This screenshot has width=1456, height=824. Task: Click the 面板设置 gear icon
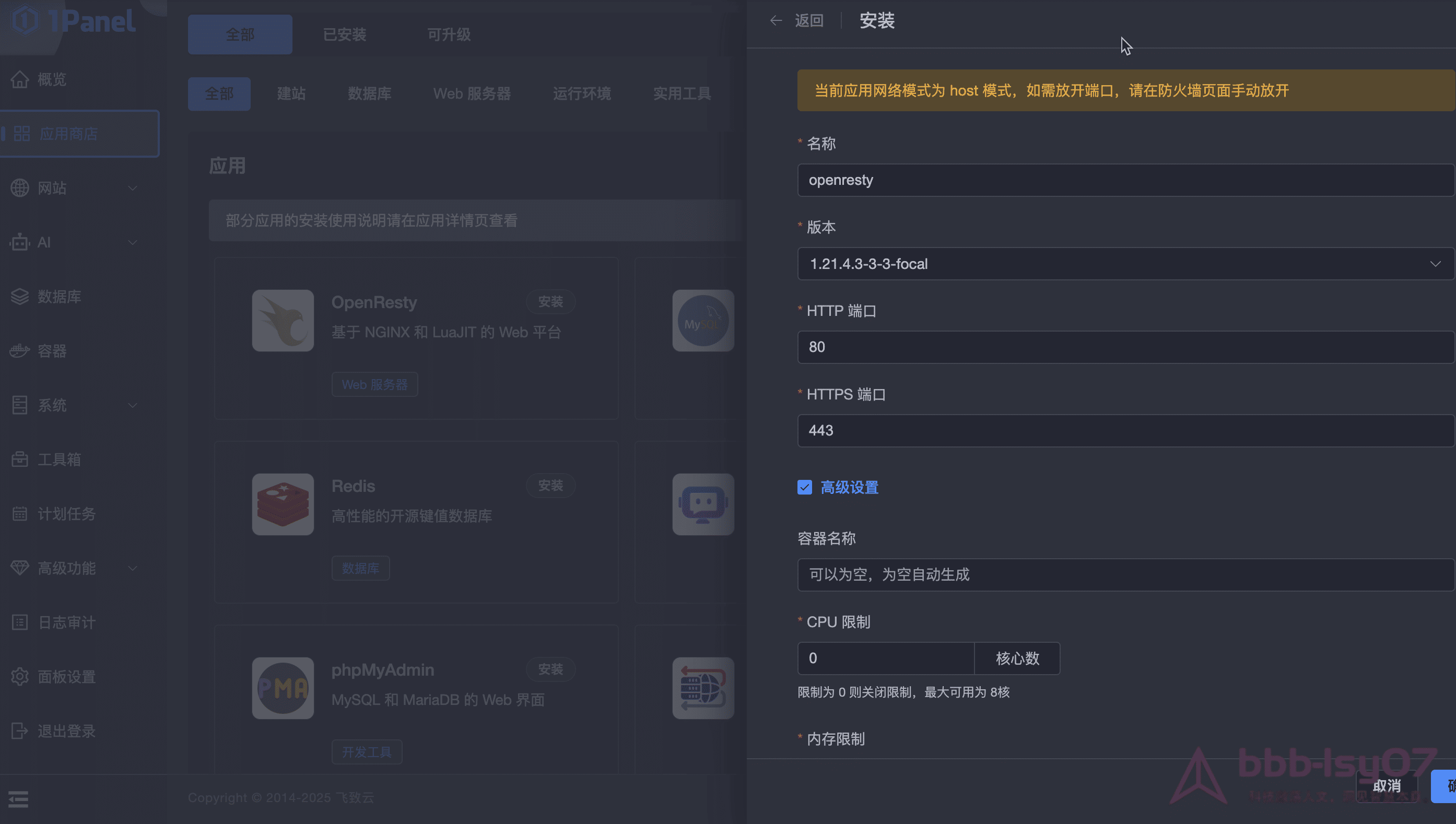point(20,677)
